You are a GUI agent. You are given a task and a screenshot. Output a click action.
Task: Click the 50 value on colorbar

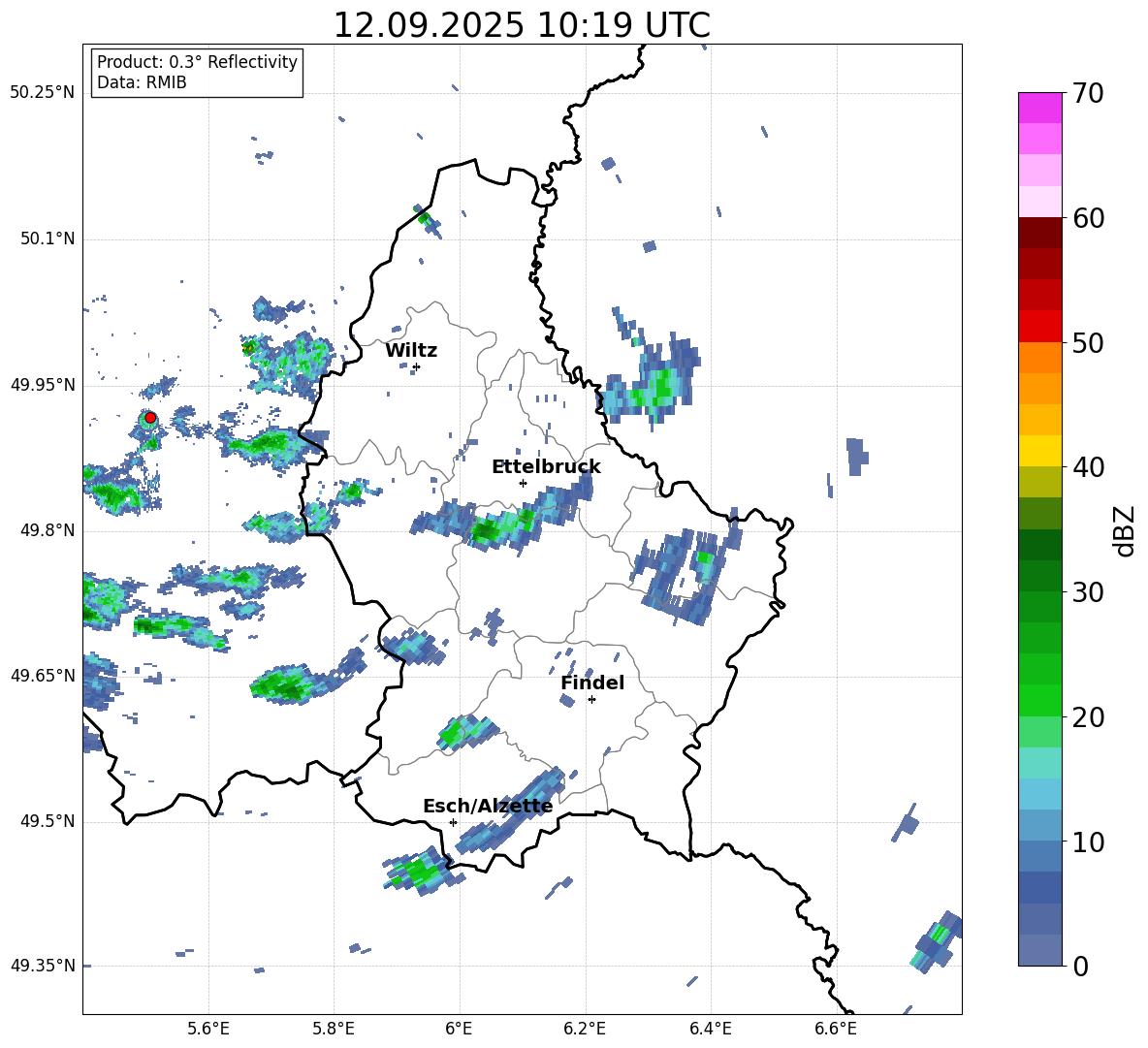click(1088, 342)
